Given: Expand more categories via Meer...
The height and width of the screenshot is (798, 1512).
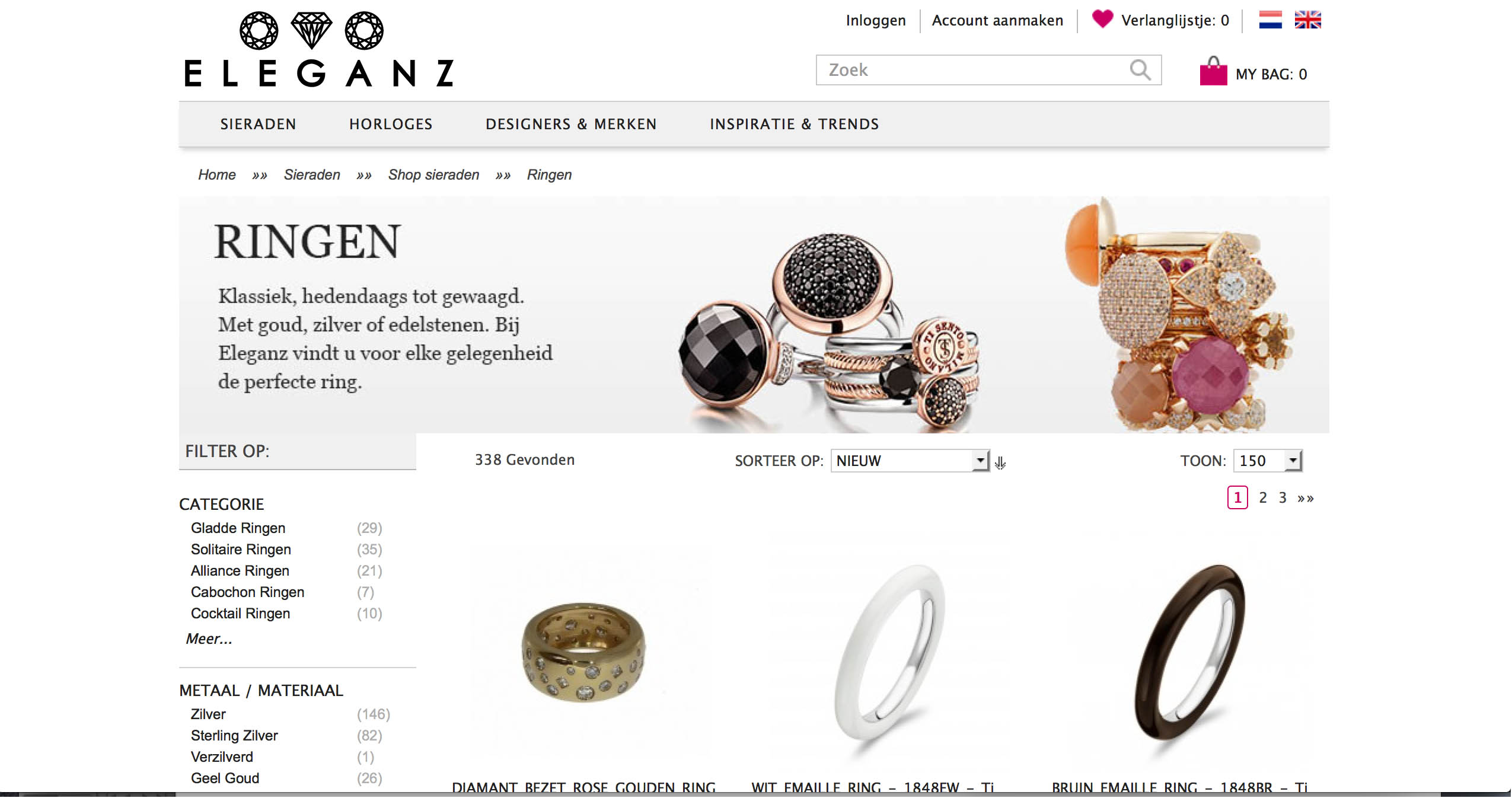Looking at the screenshot, I should 209,639.
